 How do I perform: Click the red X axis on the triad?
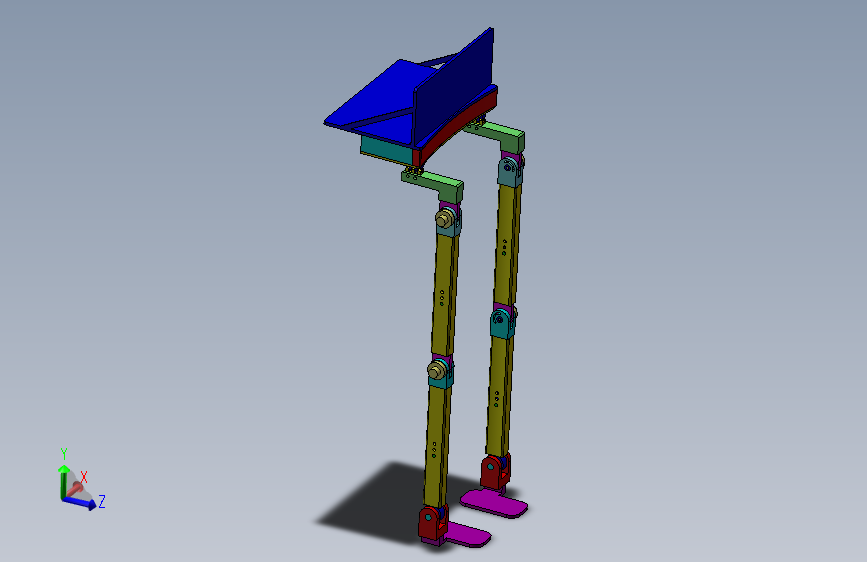click(75, 489)
